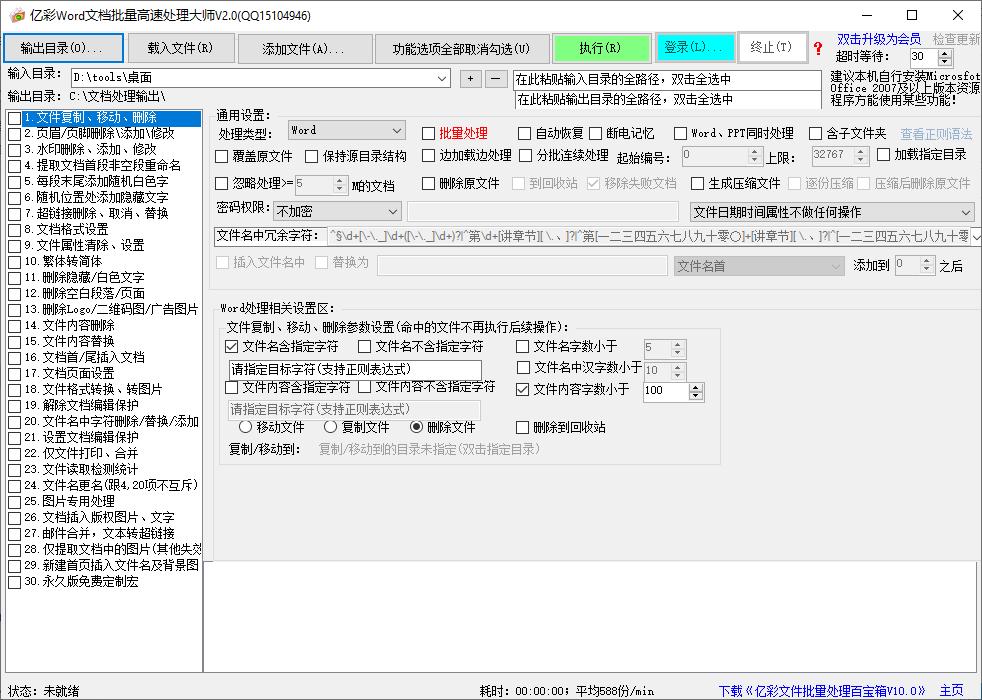
Task: Open the 查看正则语法 link
Action: 936,134
